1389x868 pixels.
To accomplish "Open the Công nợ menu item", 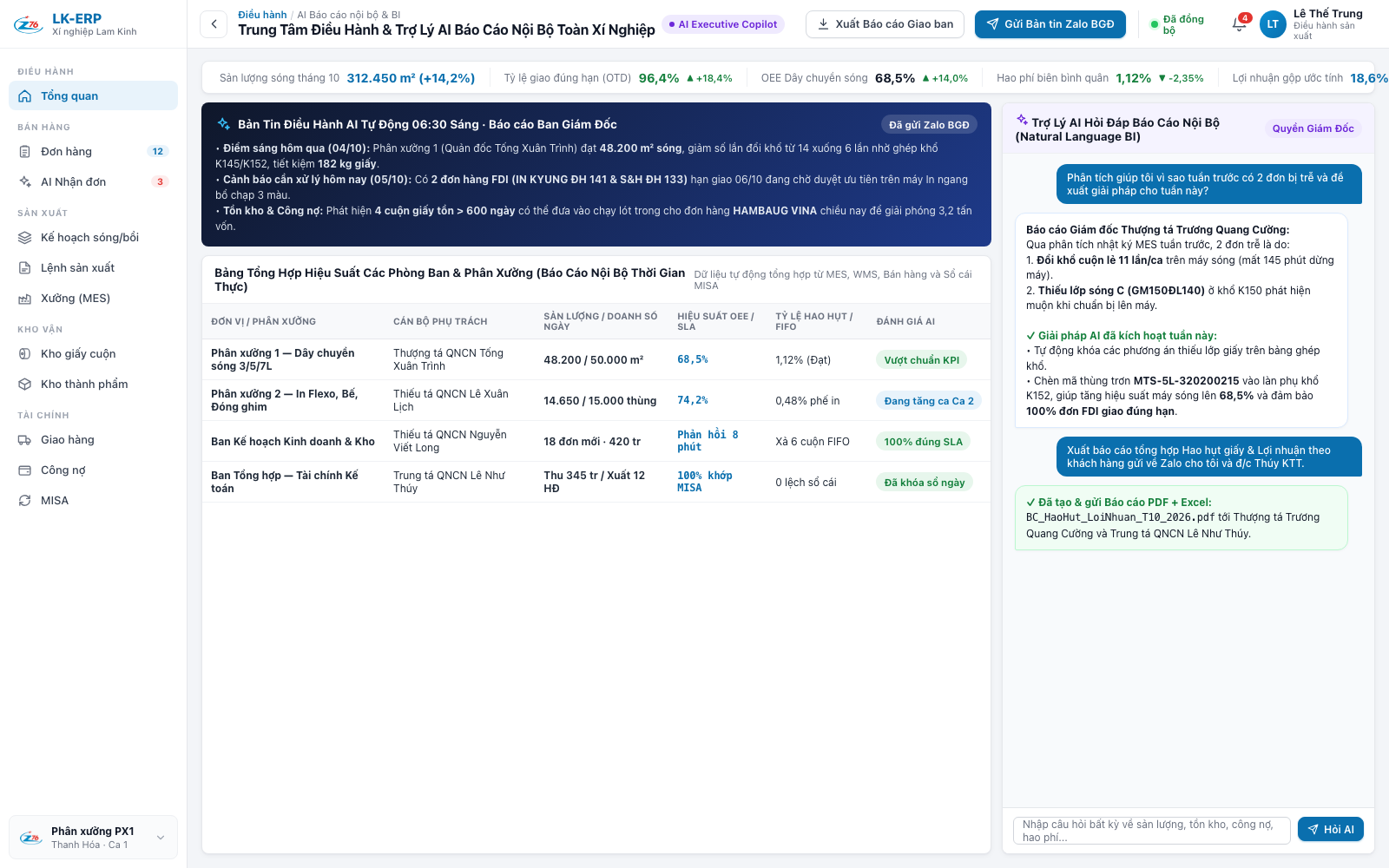I will coord(93,470).
